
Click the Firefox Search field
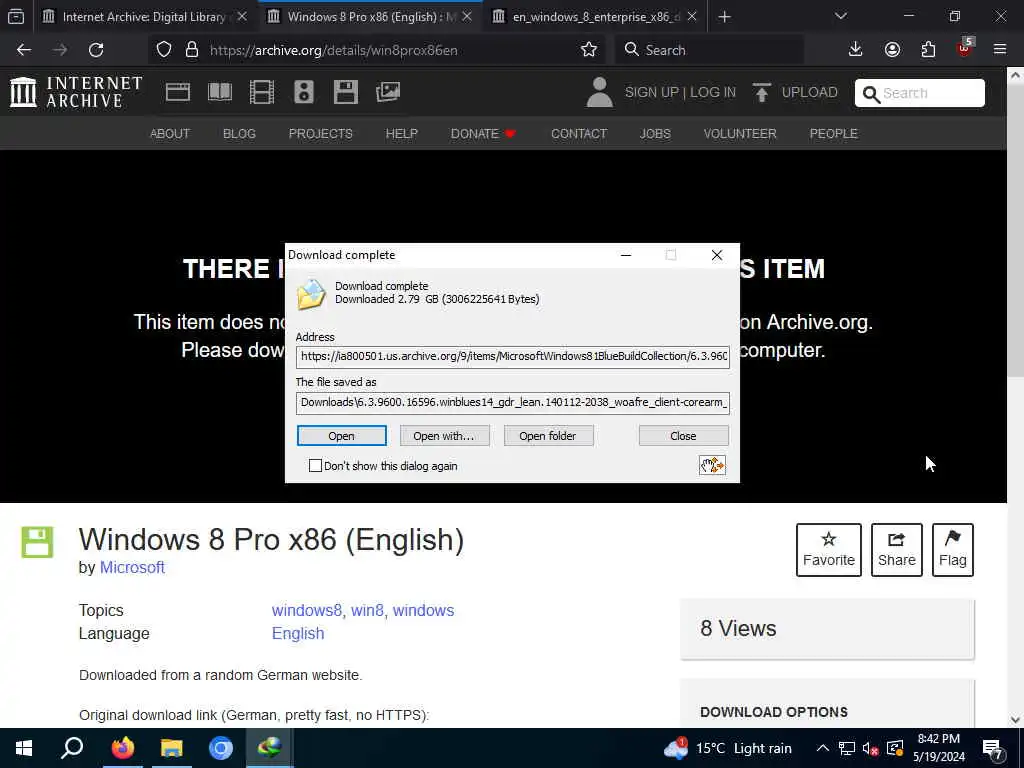point(710,50)
